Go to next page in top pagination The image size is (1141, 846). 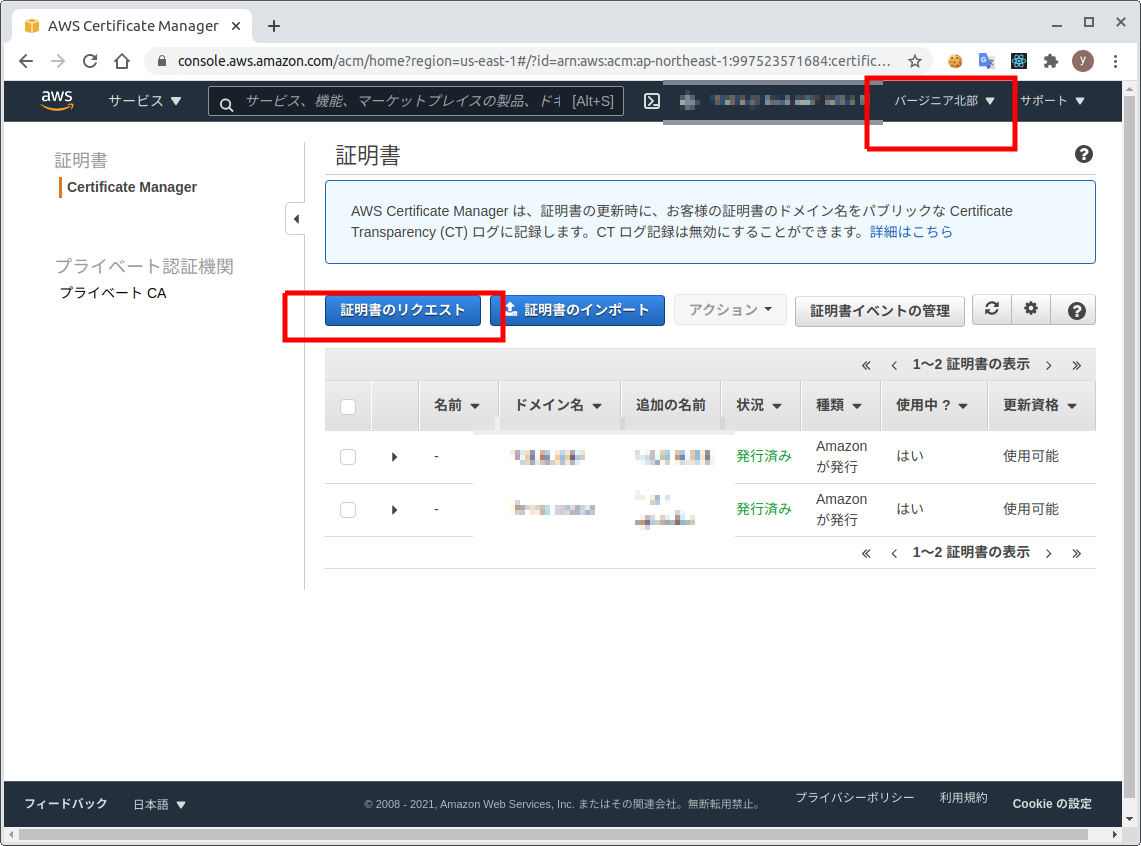coord(1049,365)
